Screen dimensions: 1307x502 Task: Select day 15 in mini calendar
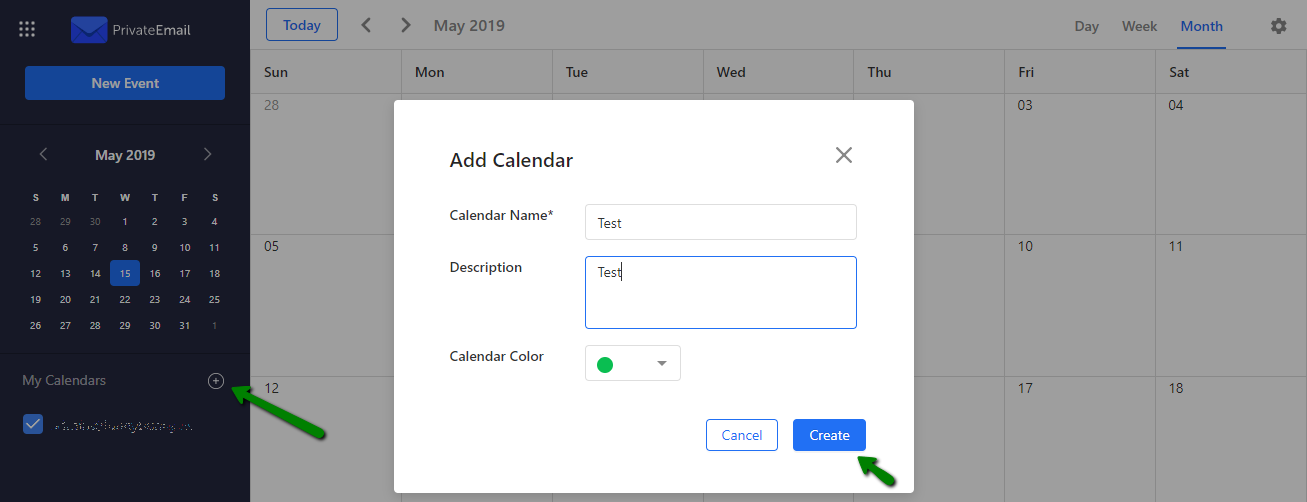pos(125,273)
